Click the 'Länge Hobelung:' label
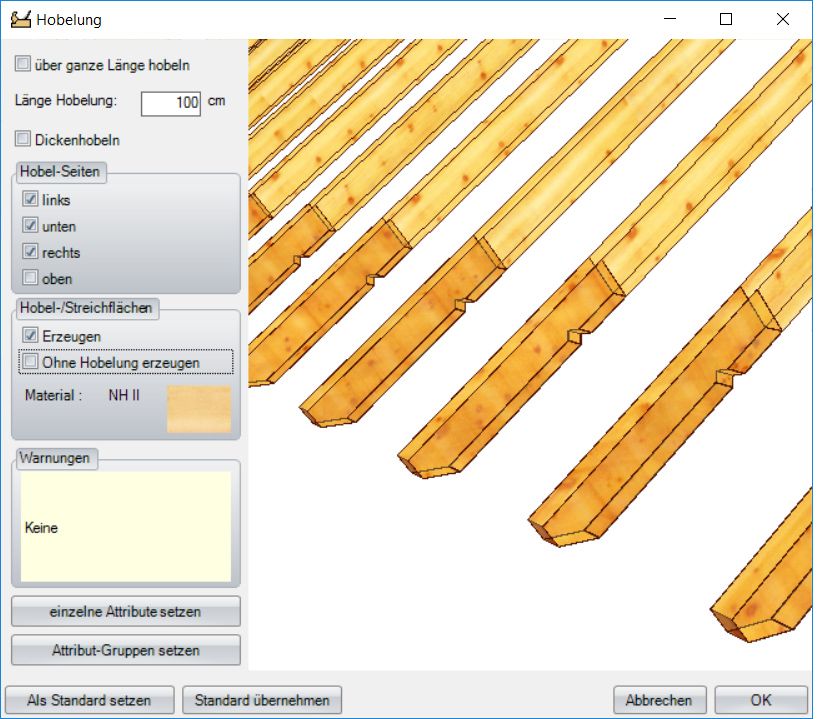The height and width of the screenshot is (719, 835). click(66, 101)
